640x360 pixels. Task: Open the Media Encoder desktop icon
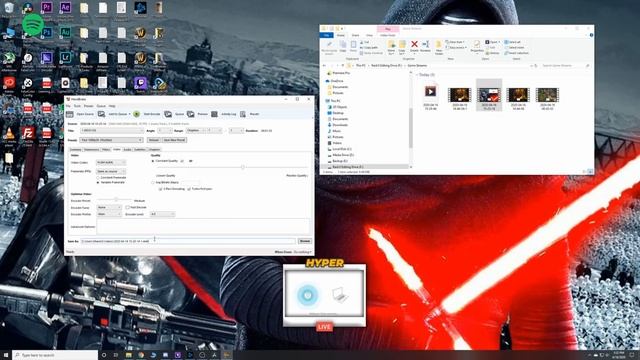pos(47,58)
